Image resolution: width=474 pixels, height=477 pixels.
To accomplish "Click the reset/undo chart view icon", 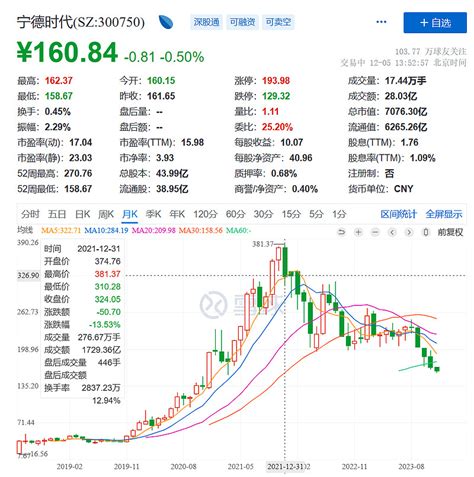I will click(341, 232).
